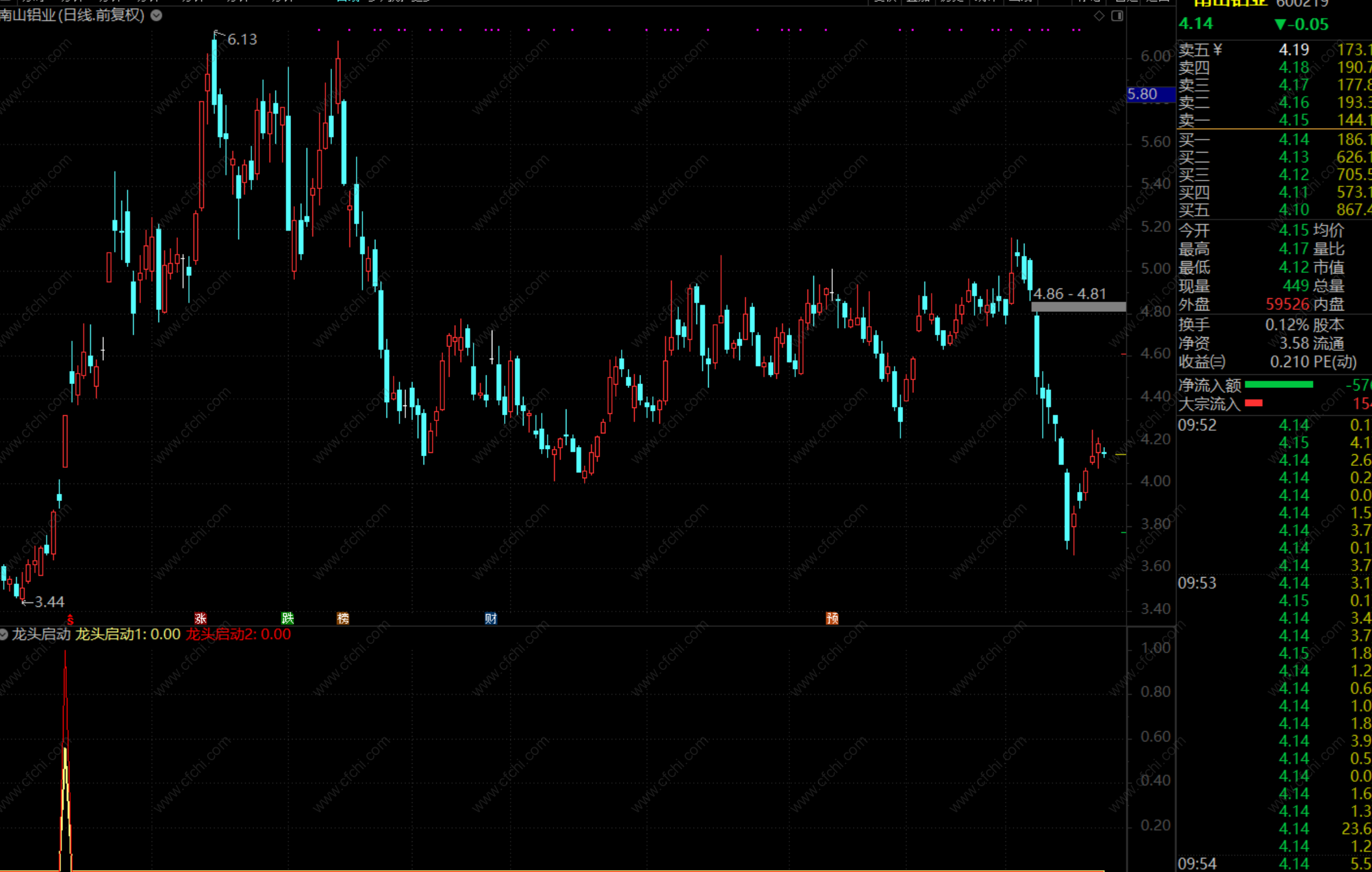Click the green 净流入额 bar
1372x872 pixels.
click(1278, 385)
